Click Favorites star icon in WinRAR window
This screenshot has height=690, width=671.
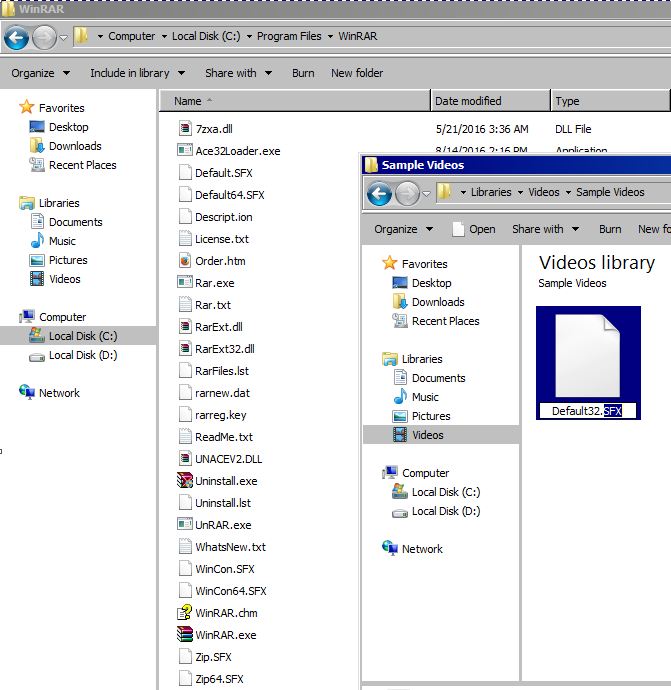pos(27,107)
